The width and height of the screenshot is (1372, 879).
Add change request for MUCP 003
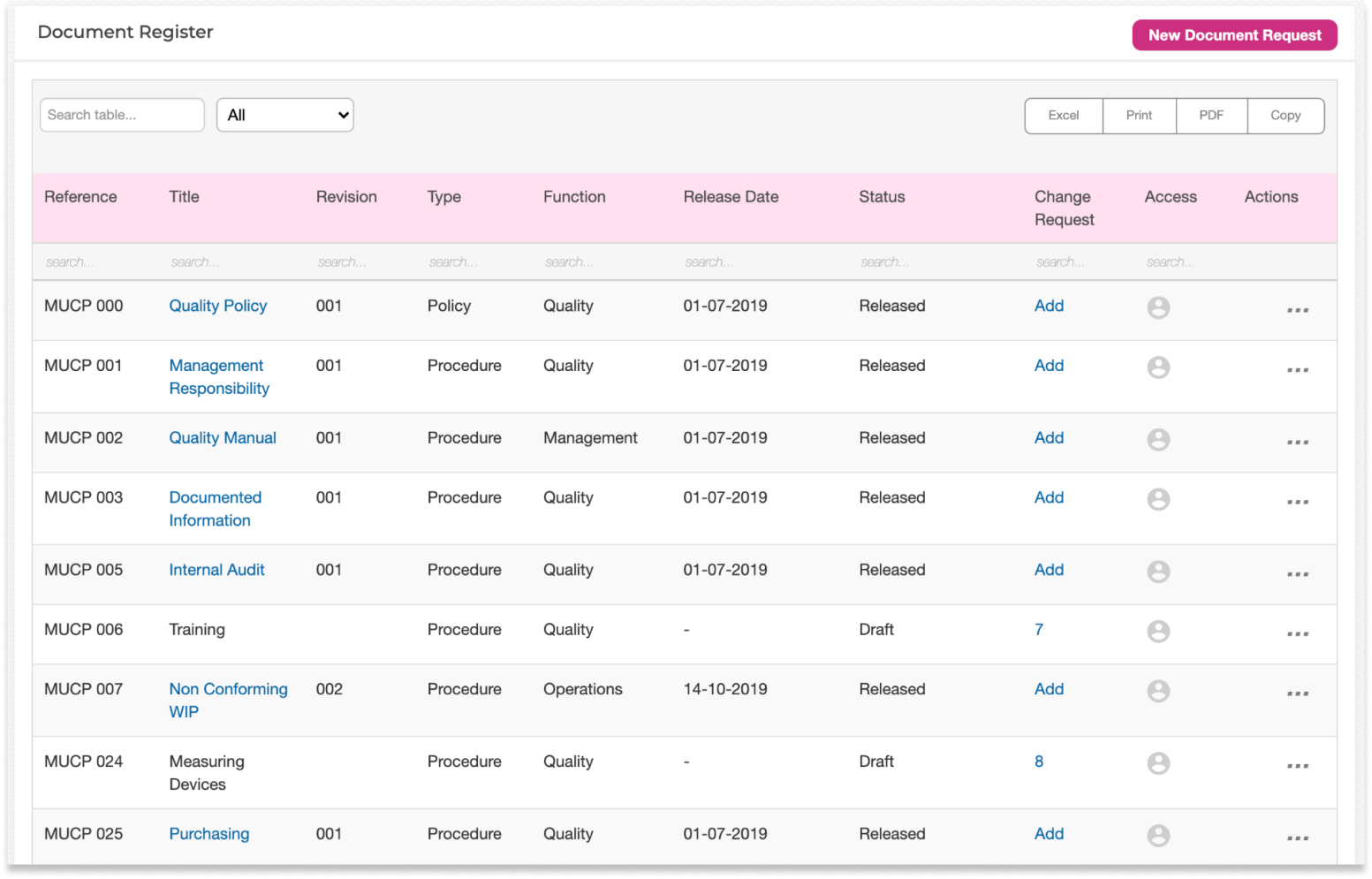tap(1049, 497)
